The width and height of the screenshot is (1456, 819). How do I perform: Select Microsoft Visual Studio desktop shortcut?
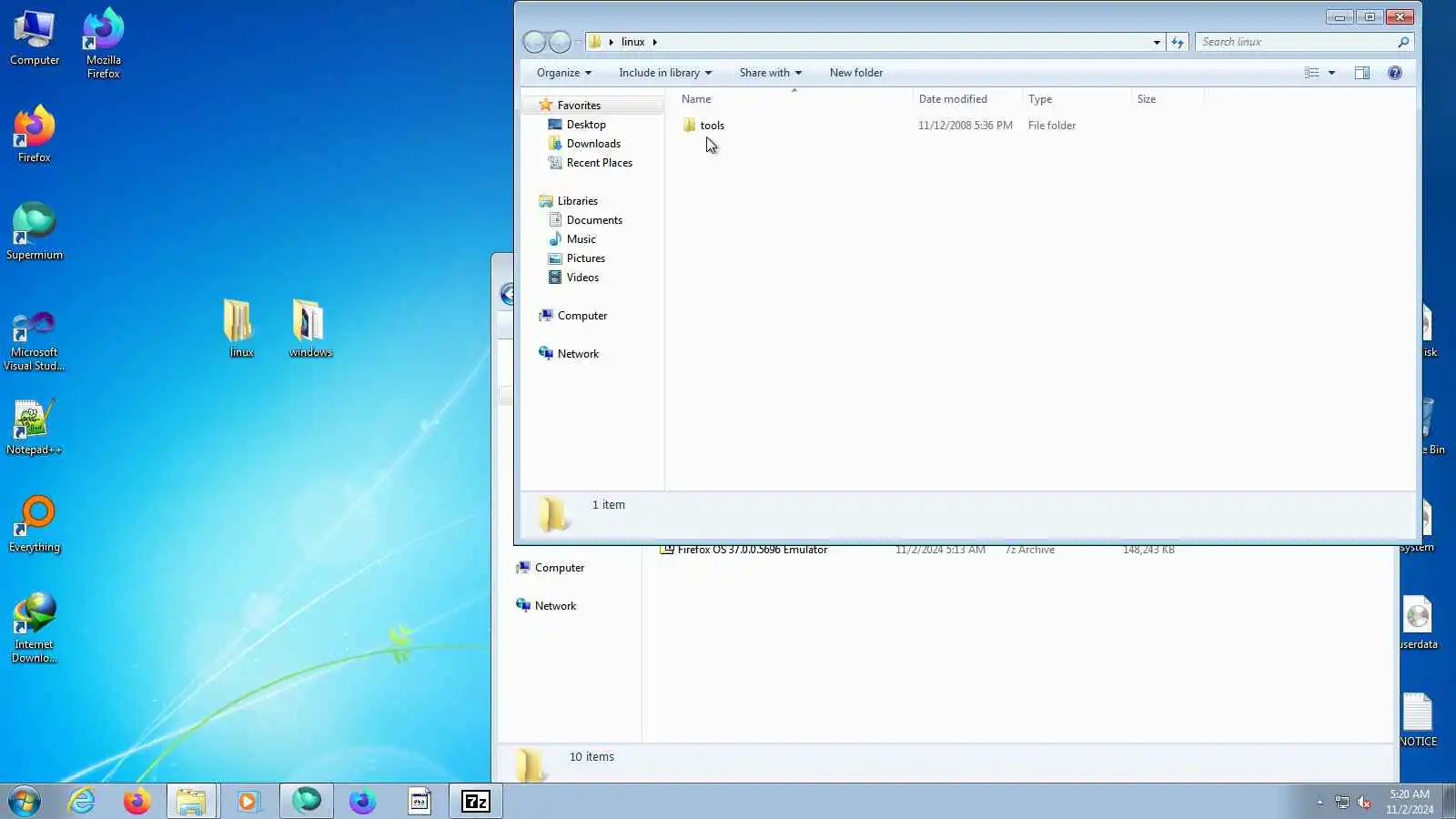tap(35, 340)
